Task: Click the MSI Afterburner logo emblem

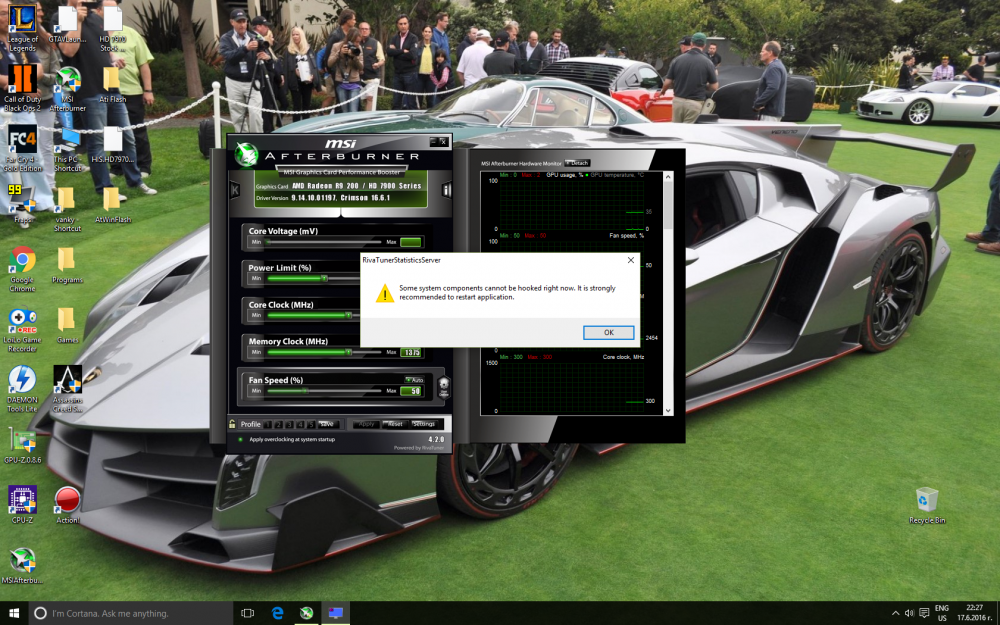Action: [x=246, y=154]
